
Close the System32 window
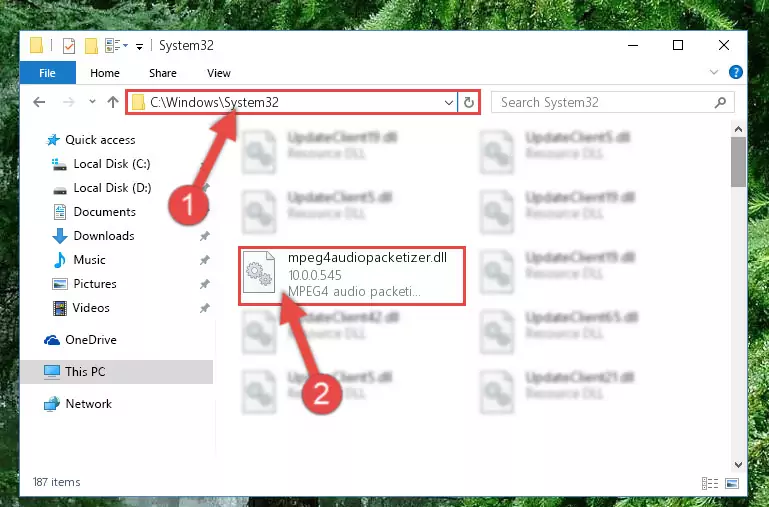click(x=723, y=46)
